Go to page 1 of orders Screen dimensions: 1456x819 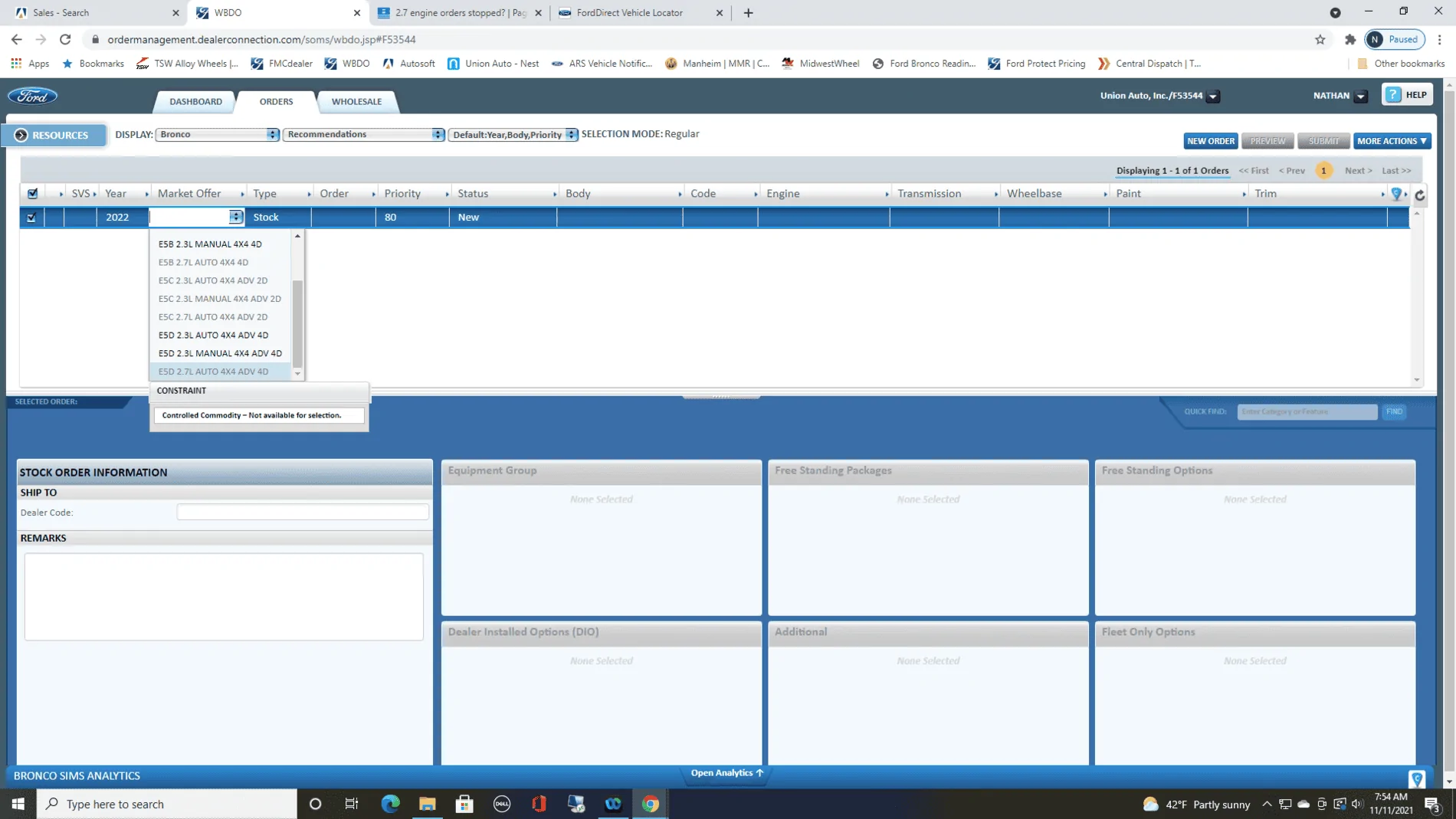pos(1323,171)
